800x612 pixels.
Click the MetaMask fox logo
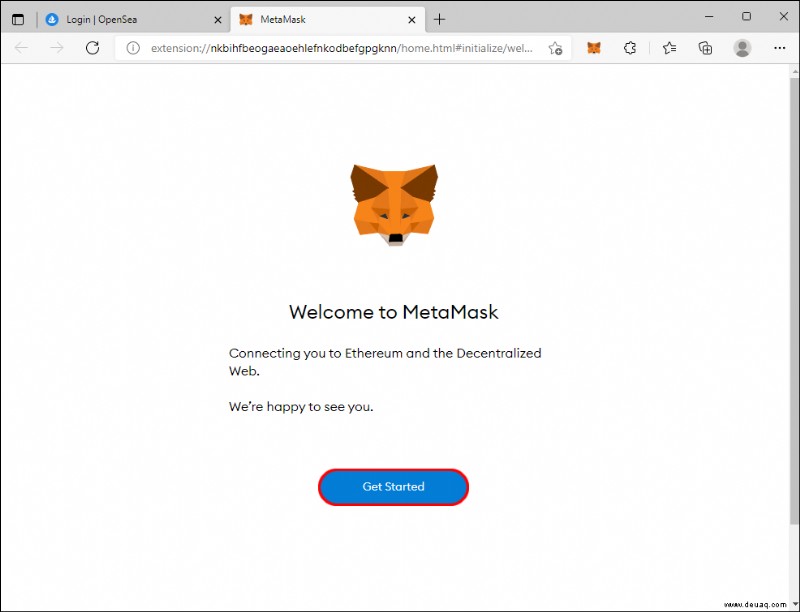point(394,205)
